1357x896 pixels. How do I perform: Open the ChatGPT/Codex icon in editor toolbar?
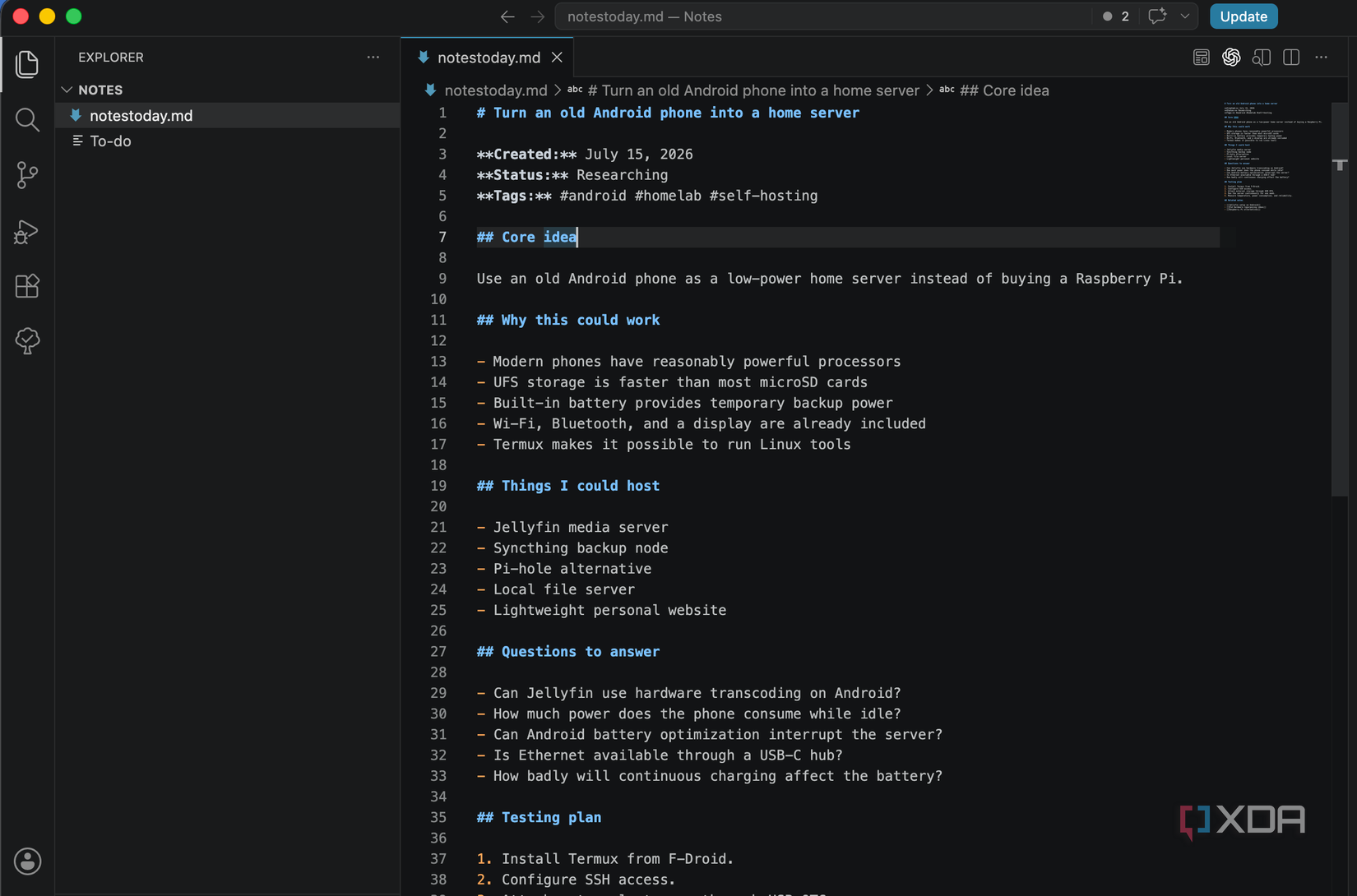click(1231, 57)
